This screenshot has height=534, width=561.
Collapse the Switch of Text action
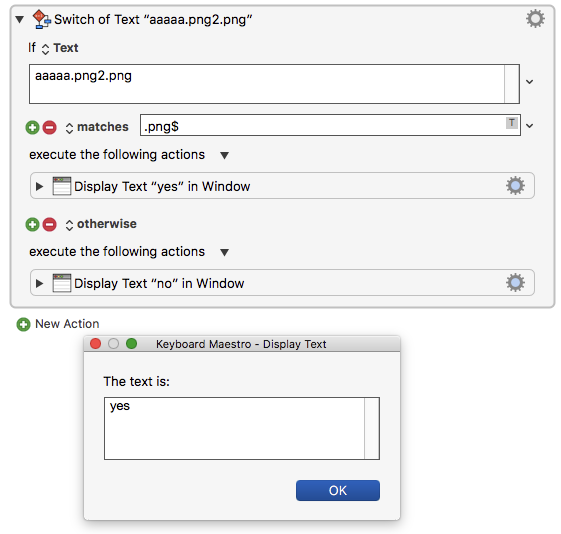(20, 19)
